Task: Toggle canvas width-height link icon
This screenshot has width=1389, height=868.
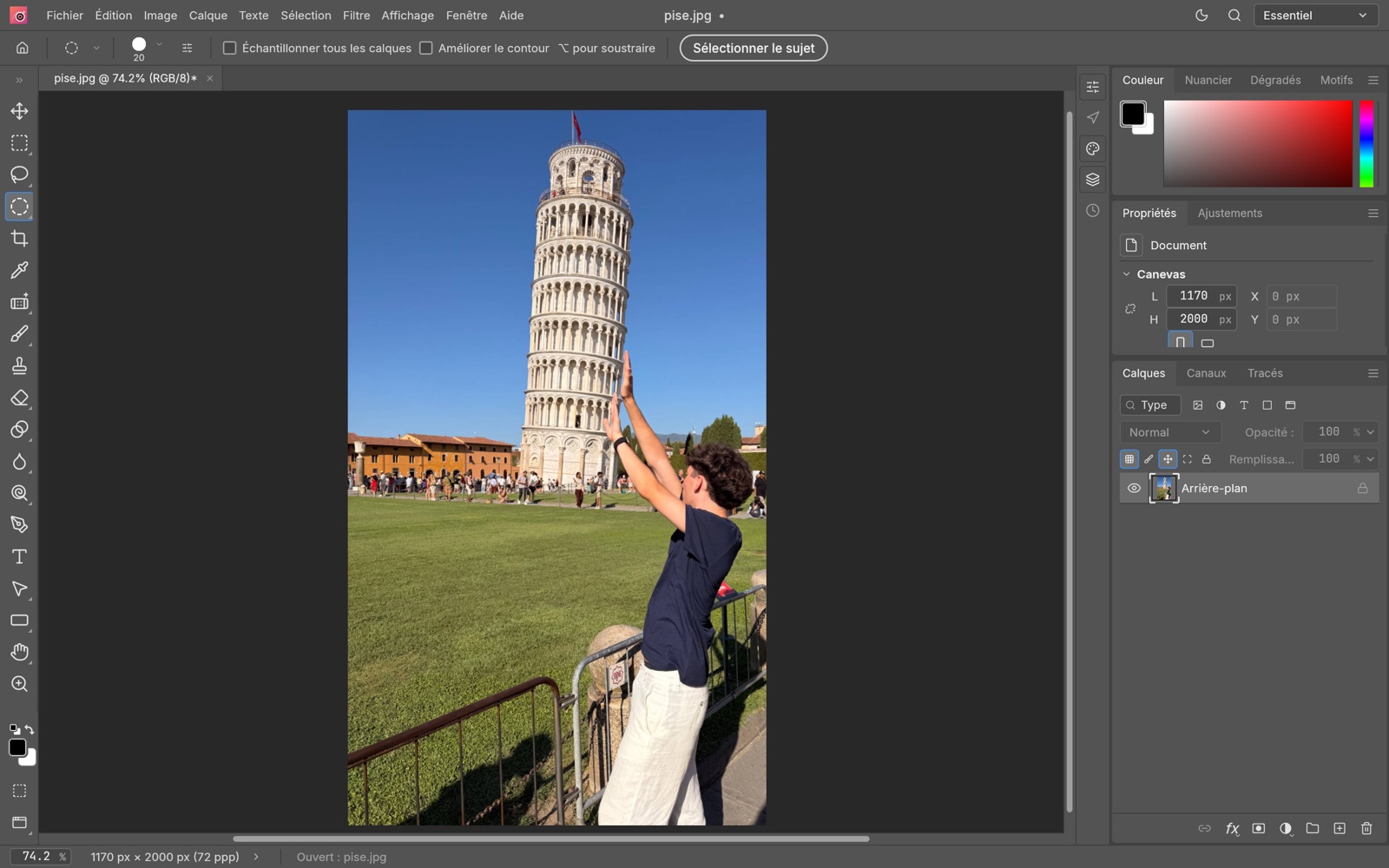Action: point(1130,308)
